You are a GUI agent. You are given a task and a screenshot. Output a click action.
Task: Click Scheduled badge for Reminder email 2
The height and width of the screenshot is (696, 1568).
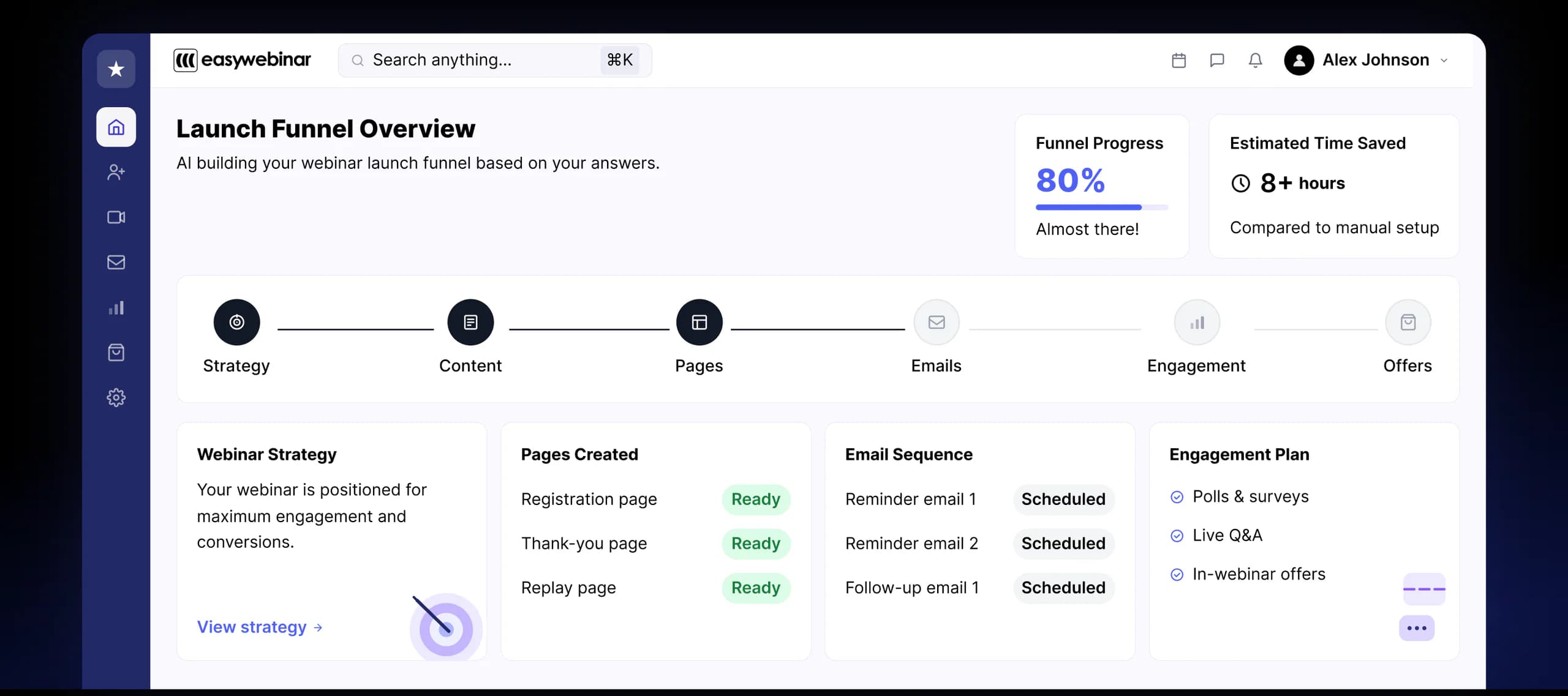[1063, 544]
